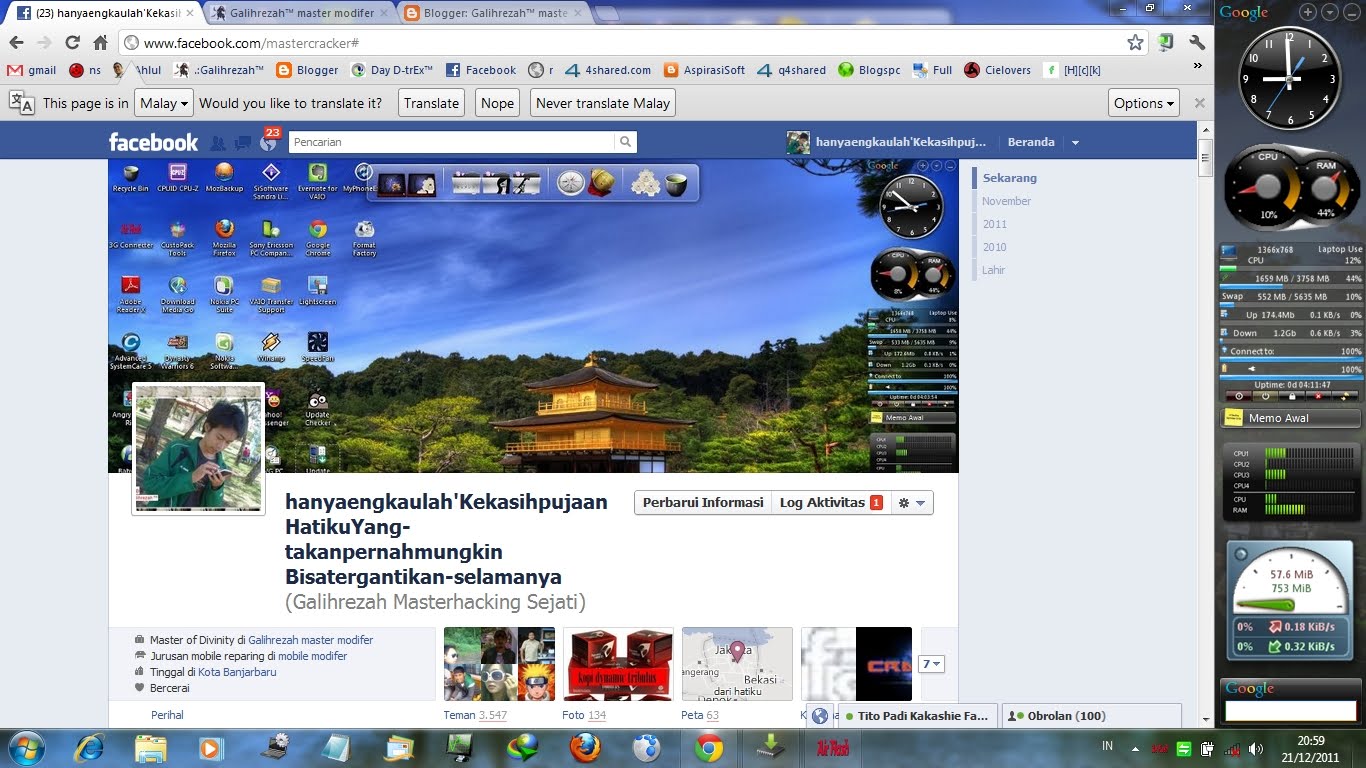
Task: Open the Facebook messages icon
Action: [241, 141]
